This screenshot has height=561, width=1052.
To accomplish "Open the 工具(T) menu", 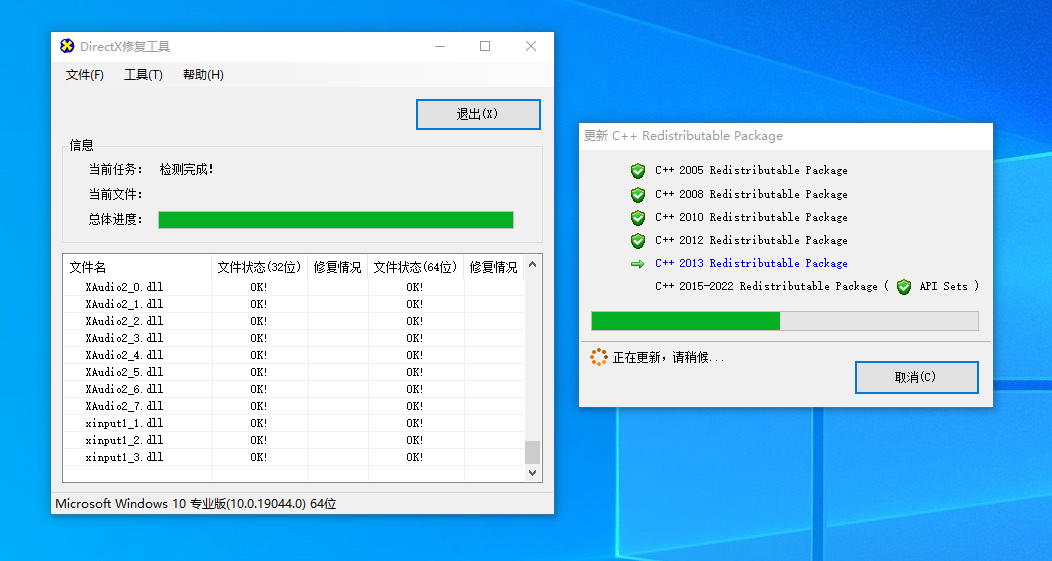I will click(143, 74).
